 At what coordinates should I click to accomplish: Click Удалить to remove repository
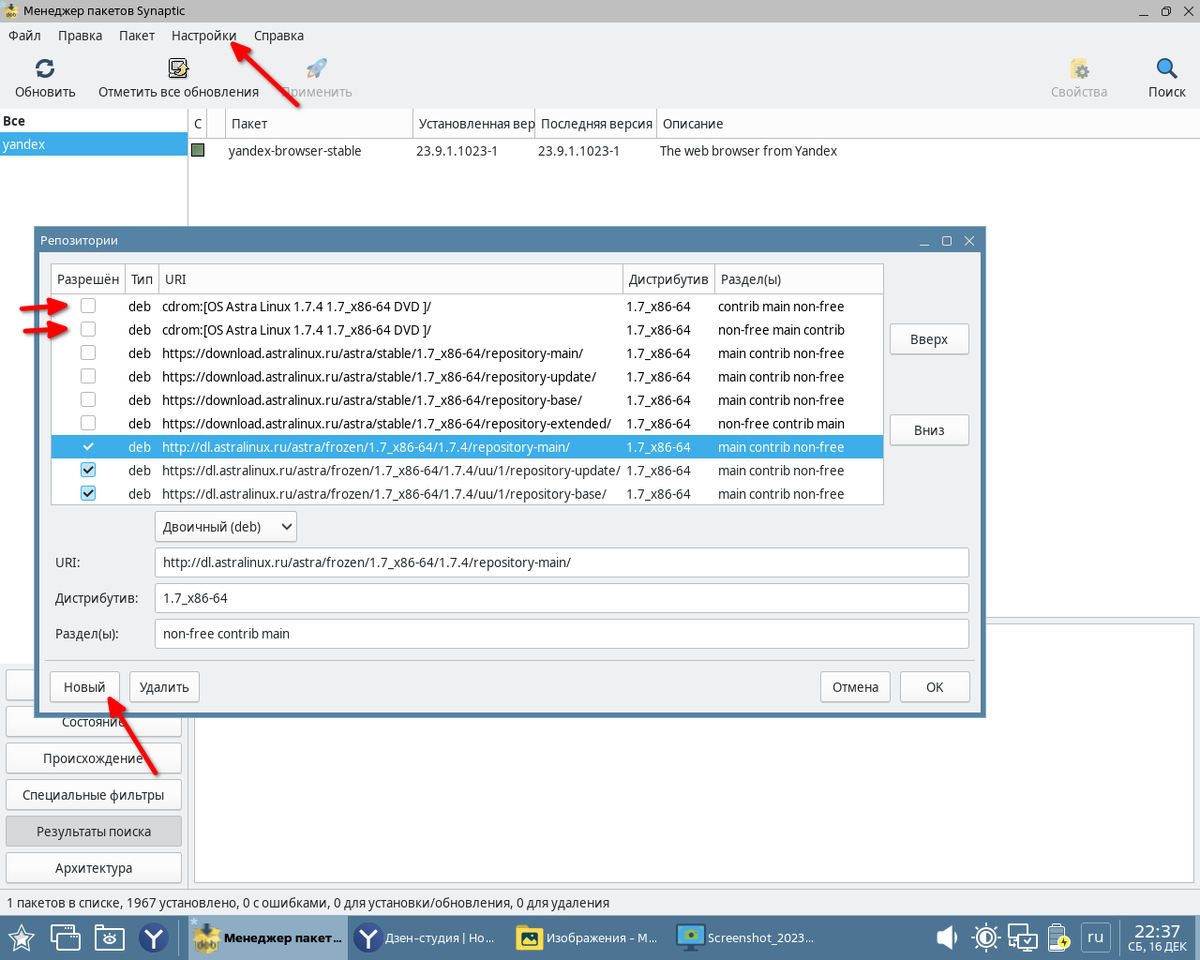164,687
